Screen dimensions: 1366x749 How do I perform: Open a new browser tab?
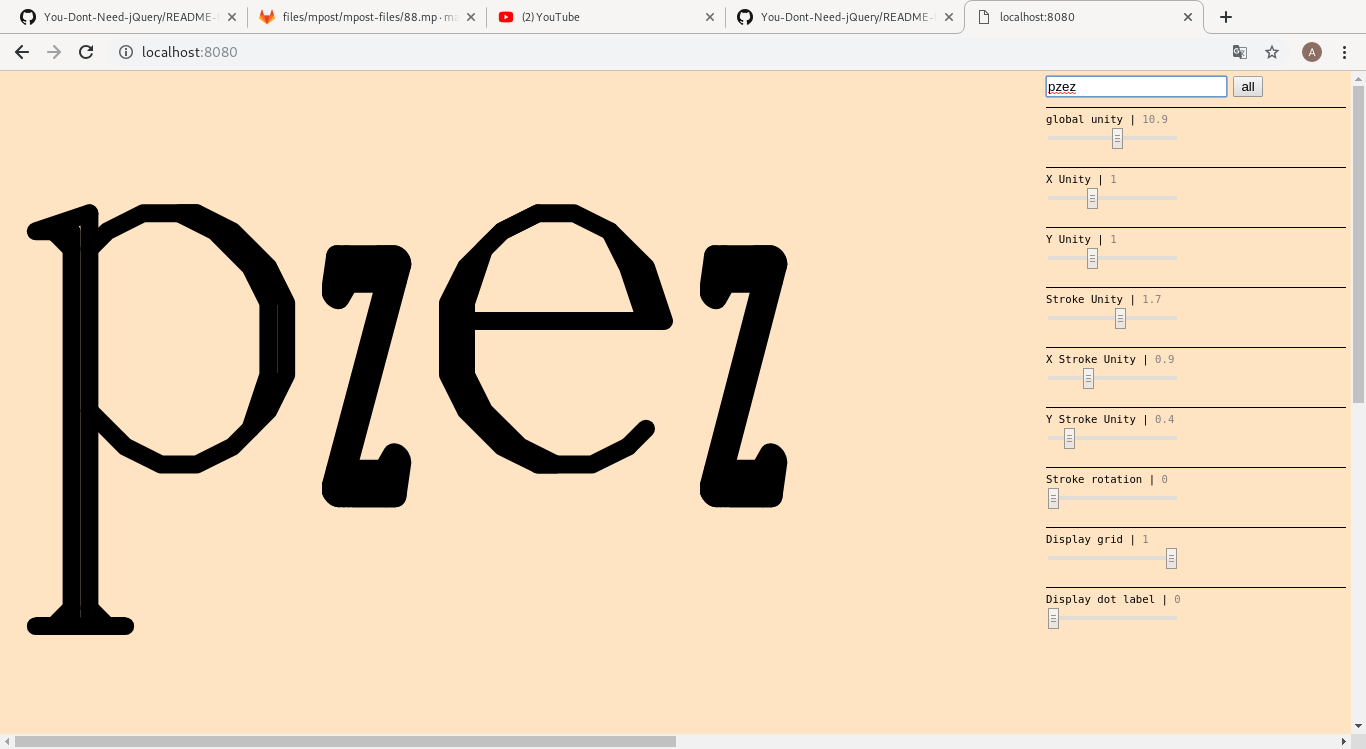(x=1226, y=17)
